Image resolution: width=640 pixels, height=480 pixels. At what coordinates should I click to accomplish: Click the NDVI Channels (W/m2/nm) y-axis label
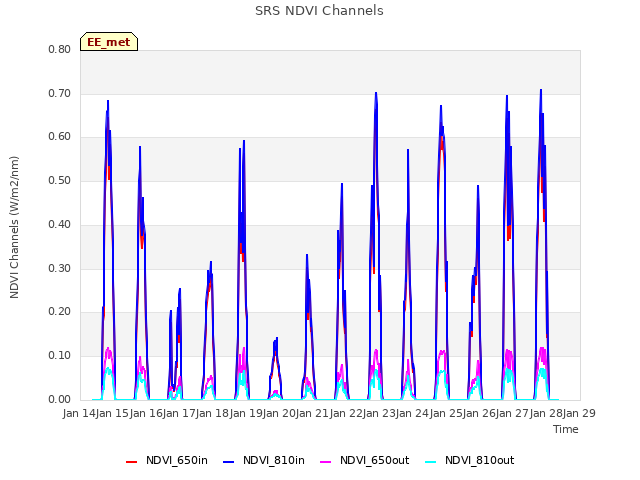coord(14,227)
